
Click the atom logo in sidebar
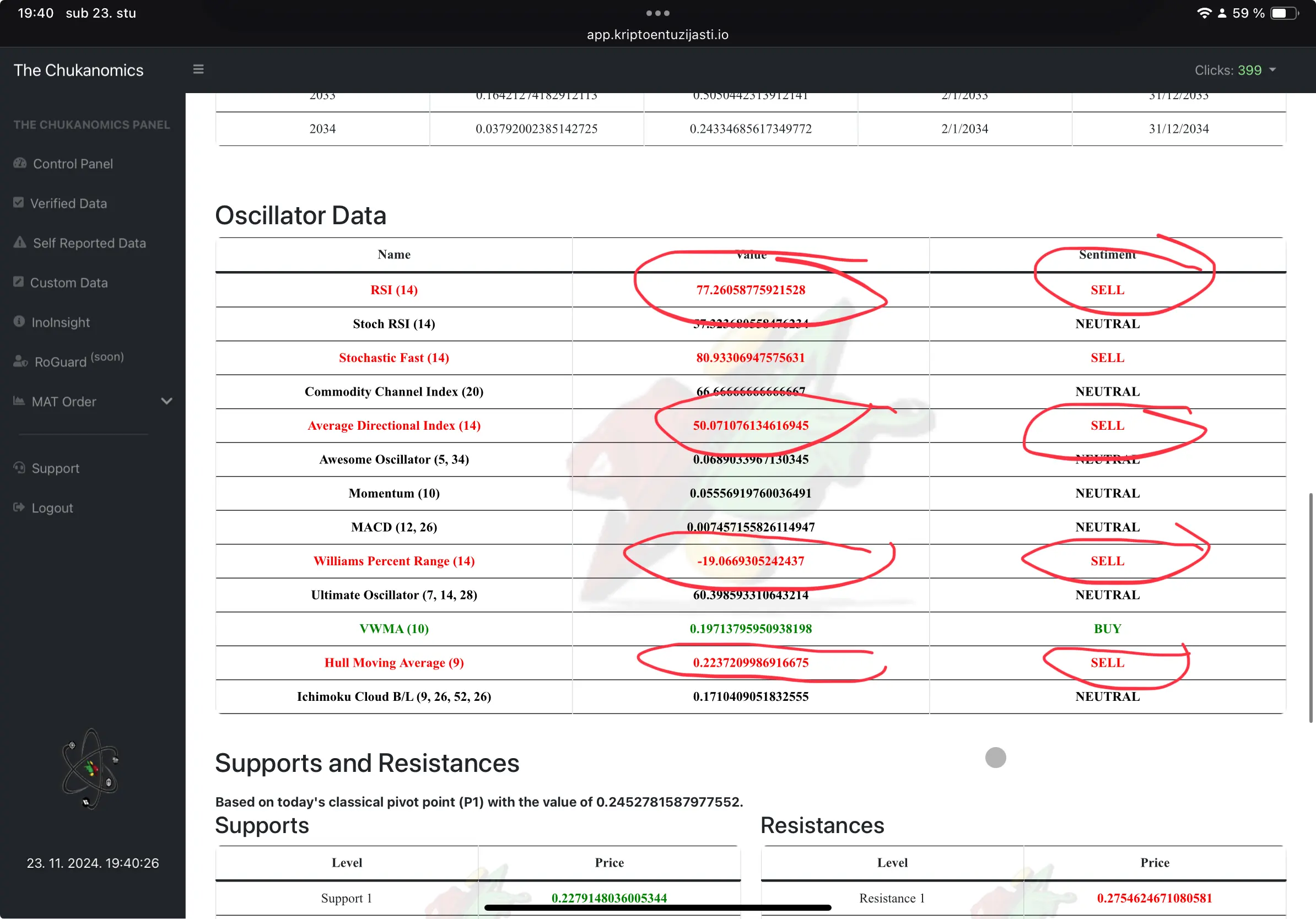[90, 769]
